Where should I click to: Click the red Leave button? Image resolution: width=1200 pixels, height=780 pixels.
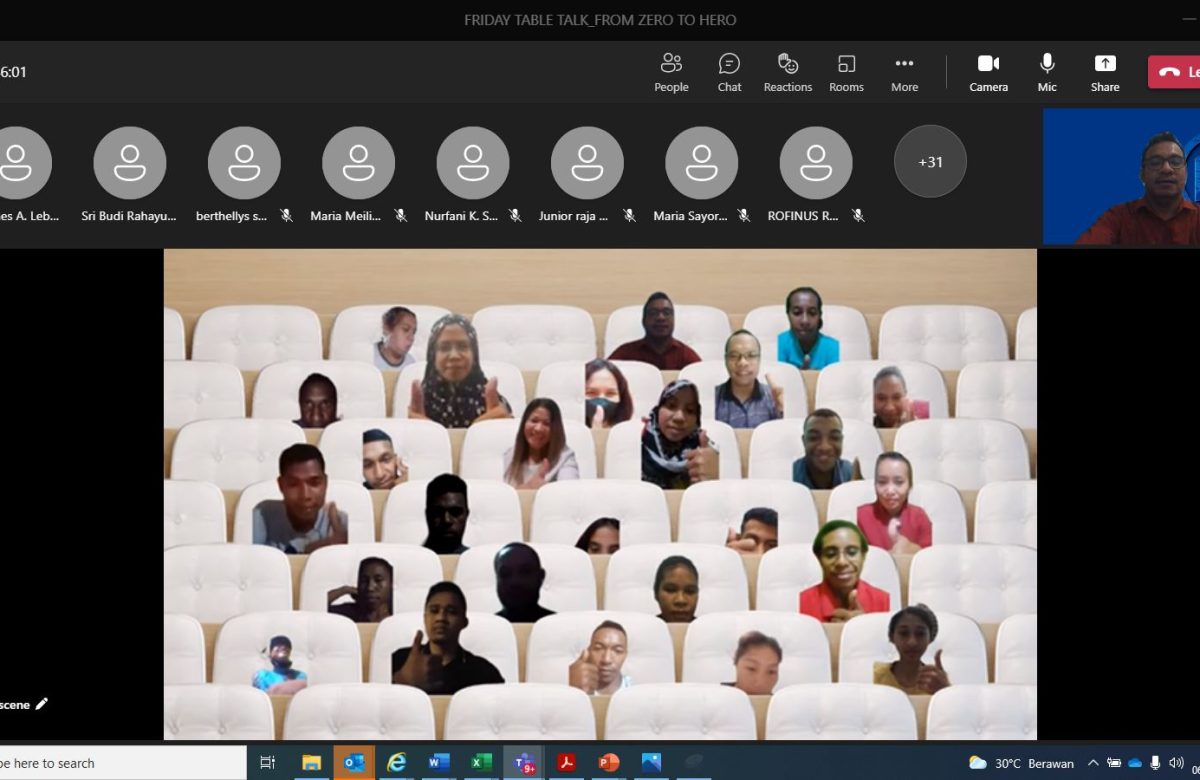pos(1175,72)
